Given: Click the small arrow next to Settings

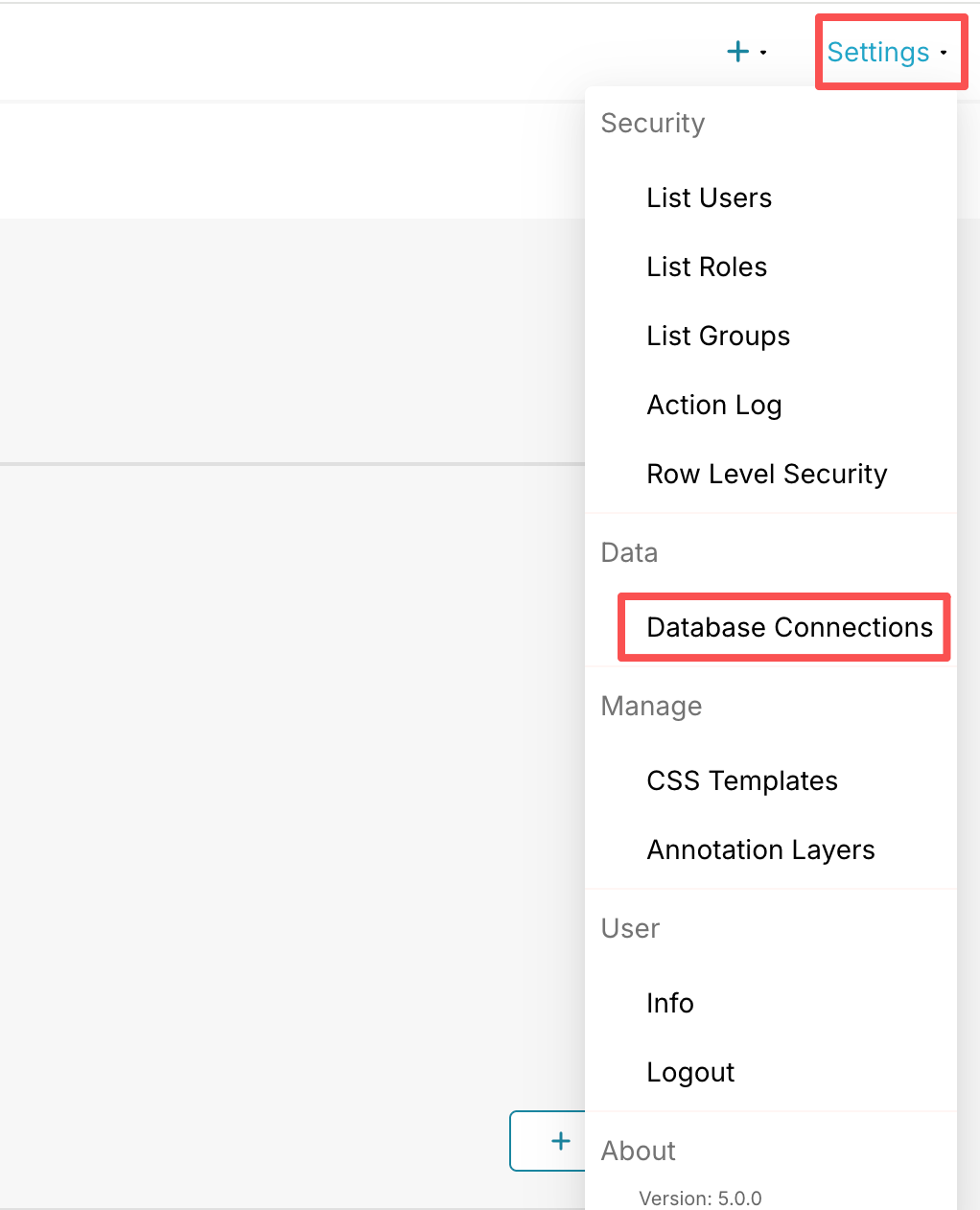Looking at the screenshot, I should (x=944, y=53).
